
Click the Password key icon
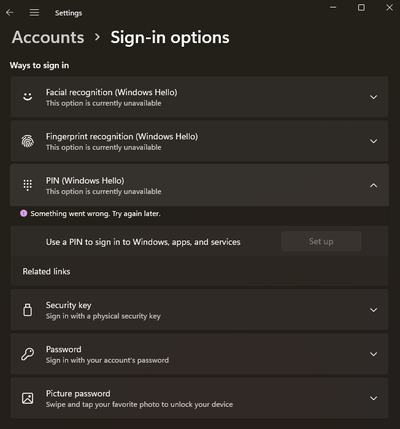point(28,354)
